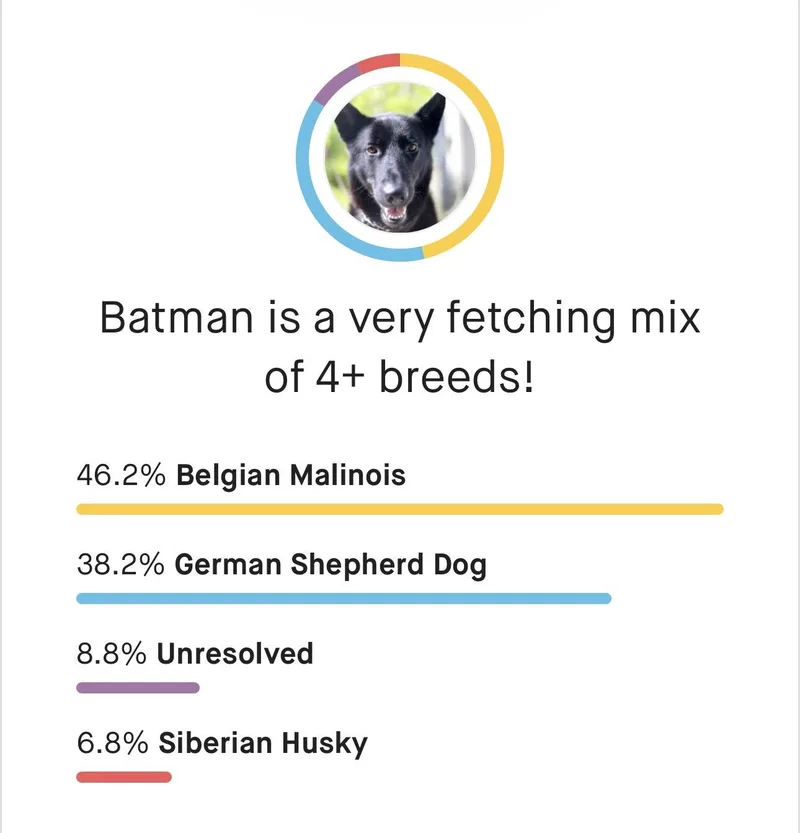This screenshot has height=833, width=800.
Task: Click the red Siberian Husky percentage bar
Action: pyautogui.click(x=124, y=777)
